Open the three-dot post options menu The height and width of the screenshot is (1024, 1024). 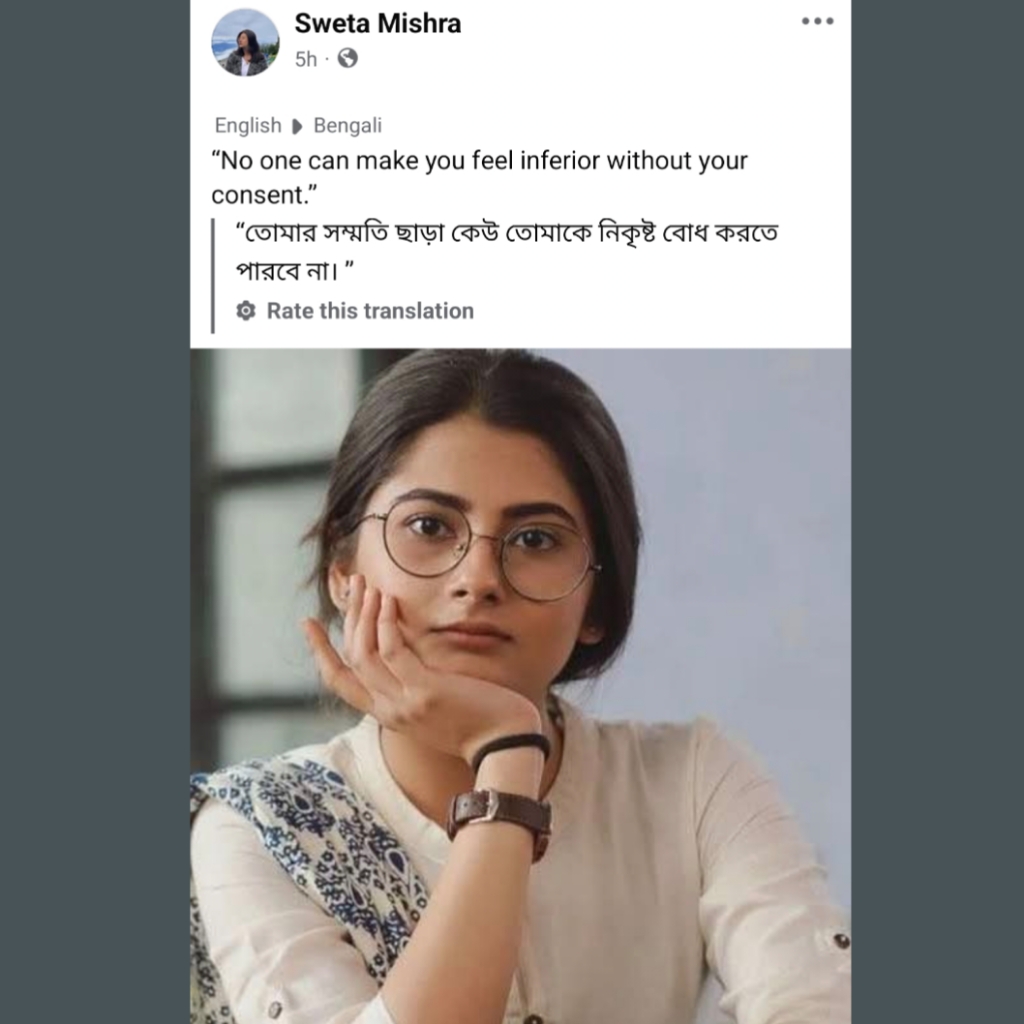(x=817, y=22)
